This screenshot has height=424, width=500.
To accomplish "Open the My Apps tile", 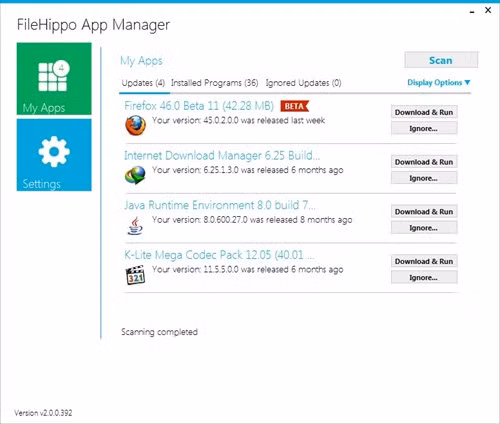I will click(54, 79).
